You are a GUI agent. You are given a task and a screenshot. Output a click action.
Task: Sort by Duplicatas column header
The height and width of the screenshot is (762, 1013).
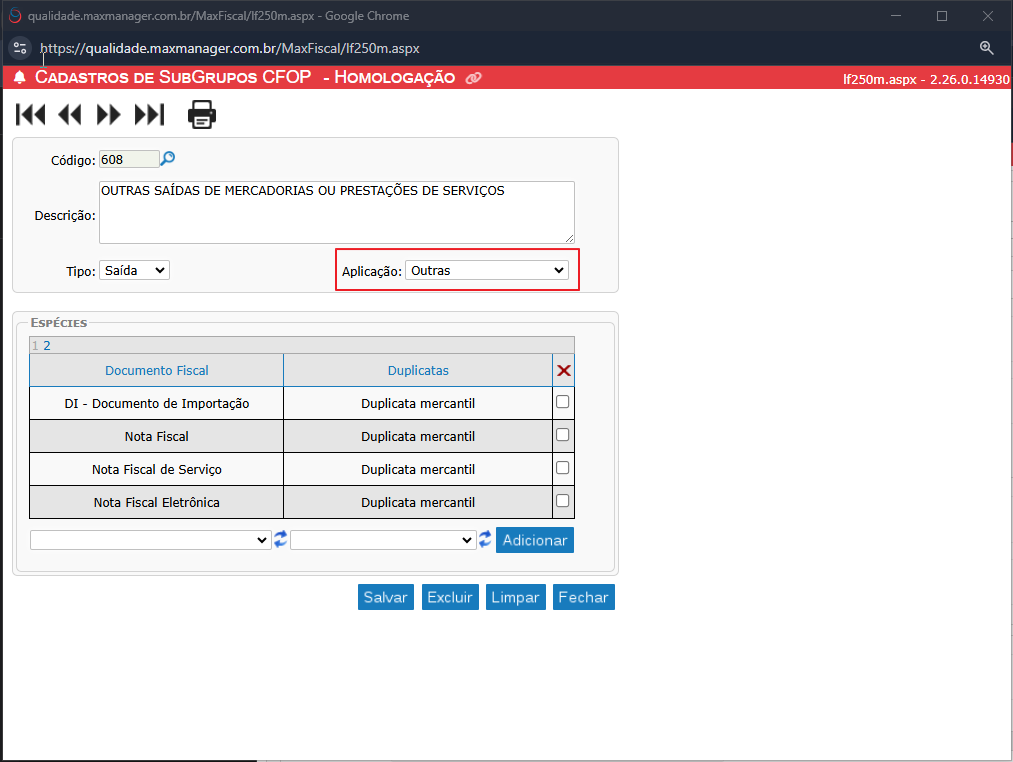pyautogui.click(x=418, y=370)
